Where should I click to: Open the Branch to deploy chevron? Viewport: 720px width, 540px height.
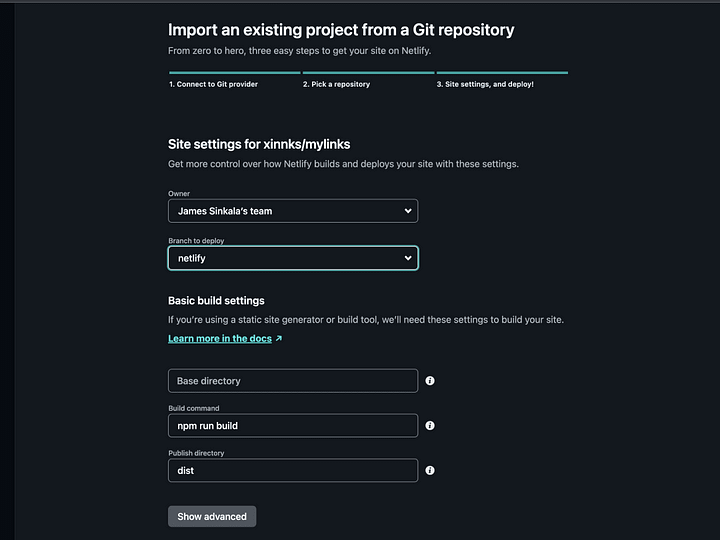[x=408, y=258]
